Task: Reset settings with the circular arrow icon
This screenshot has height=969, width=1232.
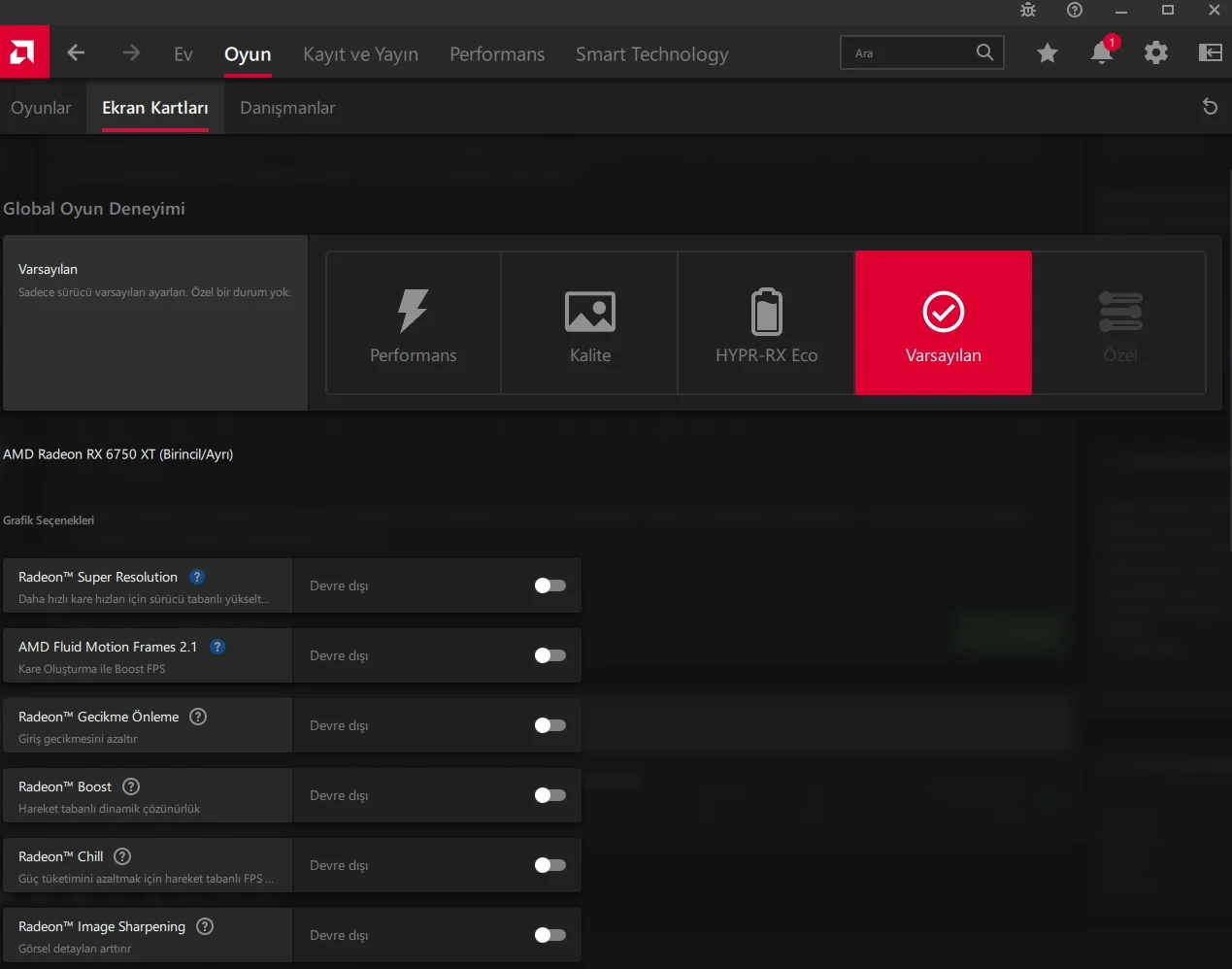Action: click(1210, 107)
